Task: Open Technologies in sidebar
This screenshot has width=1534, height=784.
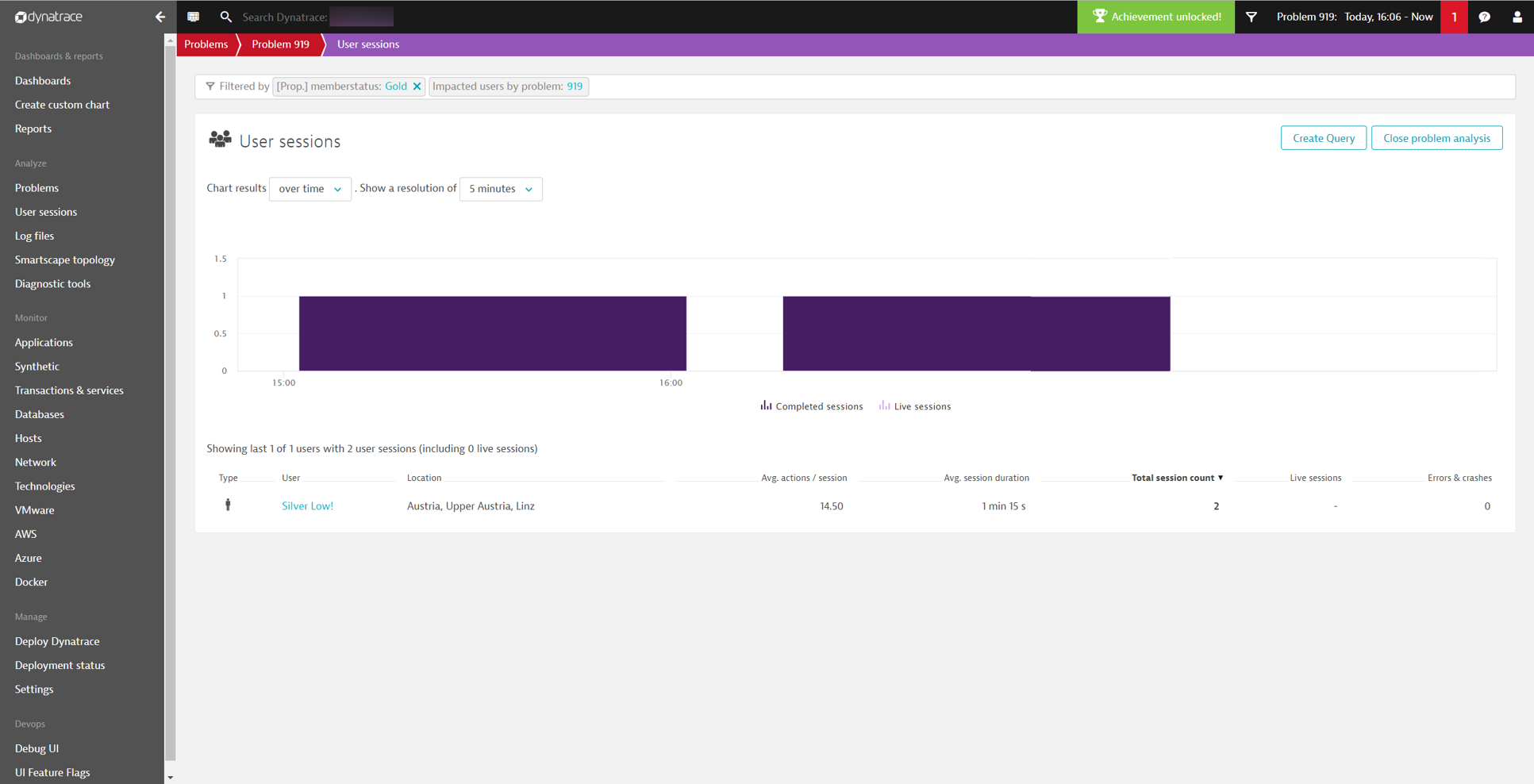Action: click(x=45, y=486)
